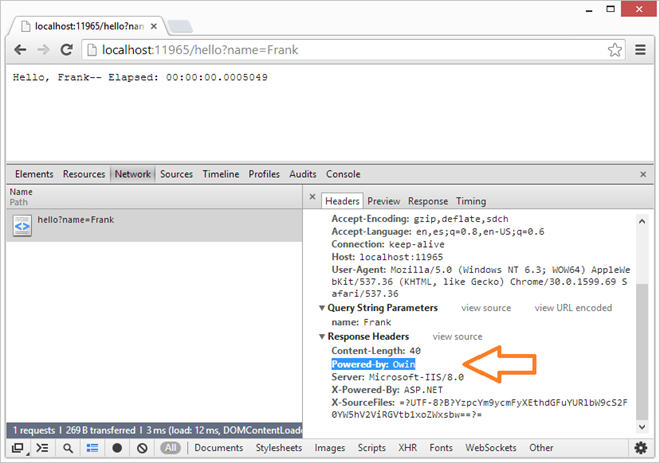Filter requests by Scripts

pos(371,448)
